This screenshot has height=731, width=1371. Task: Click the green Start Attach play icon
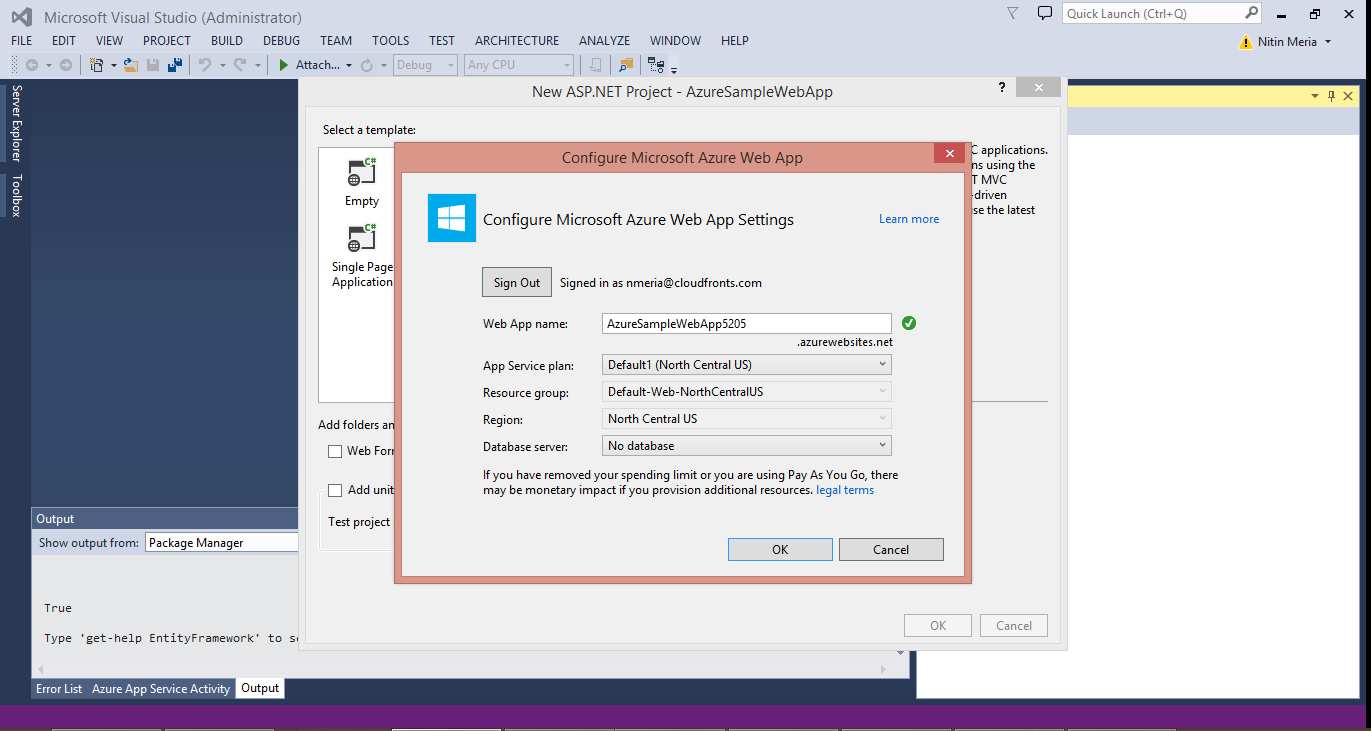[284, 65]
